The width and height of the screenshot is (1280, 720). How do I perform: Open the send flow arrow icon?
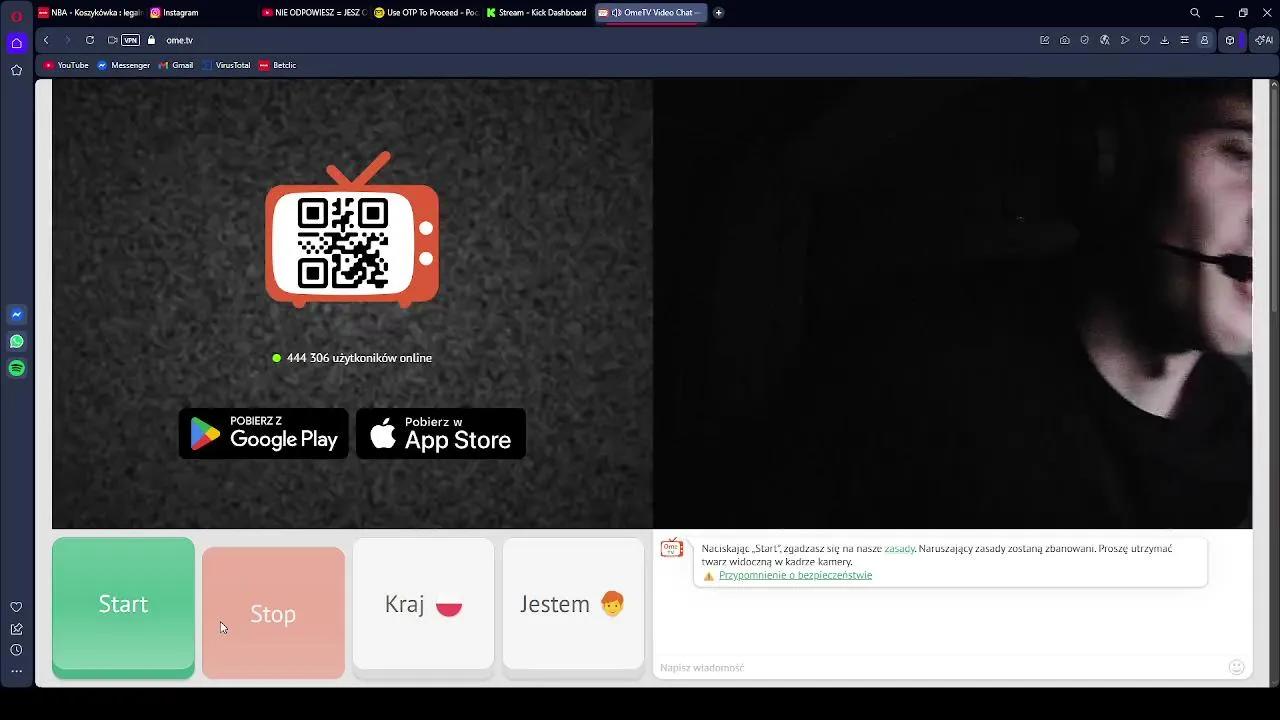[1125, 40]
